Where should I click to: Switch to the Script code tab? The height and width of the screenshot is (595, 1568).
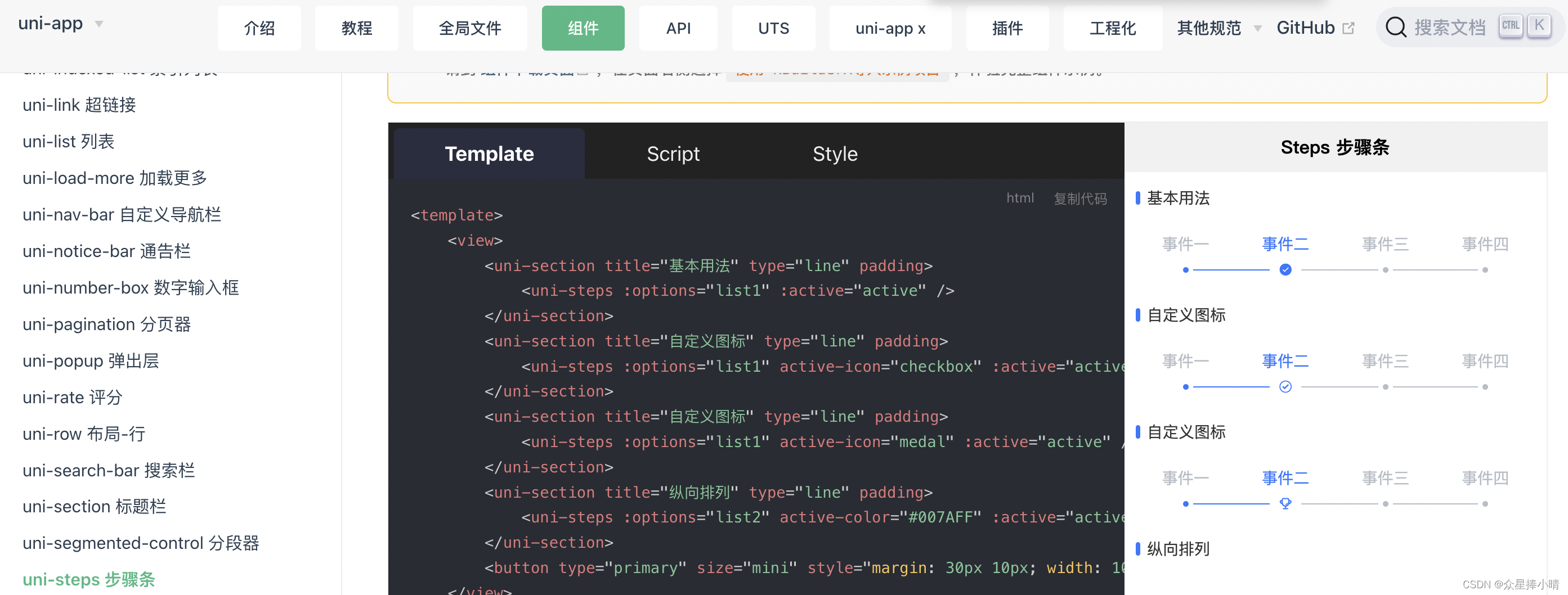[673, 154]
